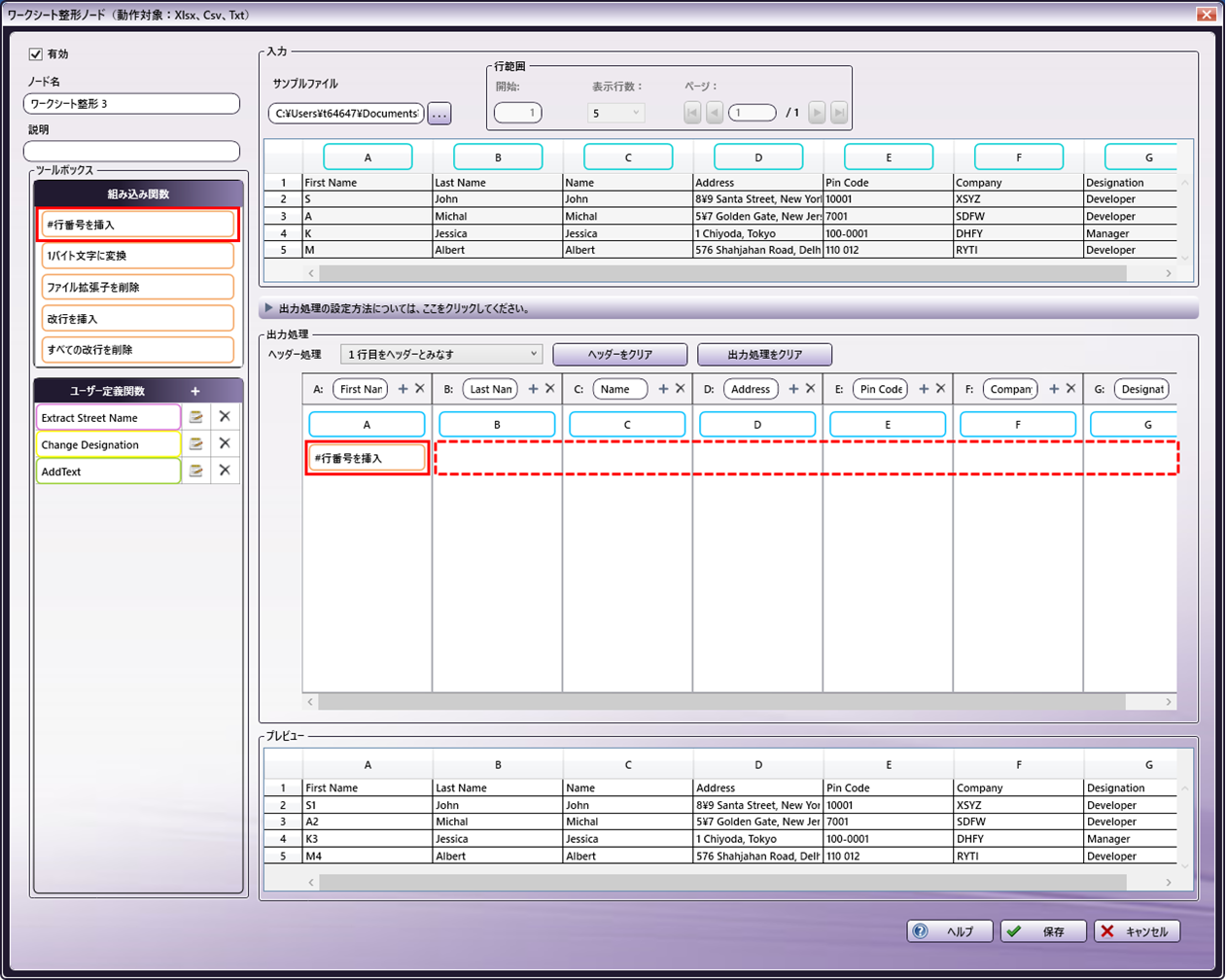Remove the First Name output column
This screenshot has width=1227, height=980.
[x=420, y=389]
